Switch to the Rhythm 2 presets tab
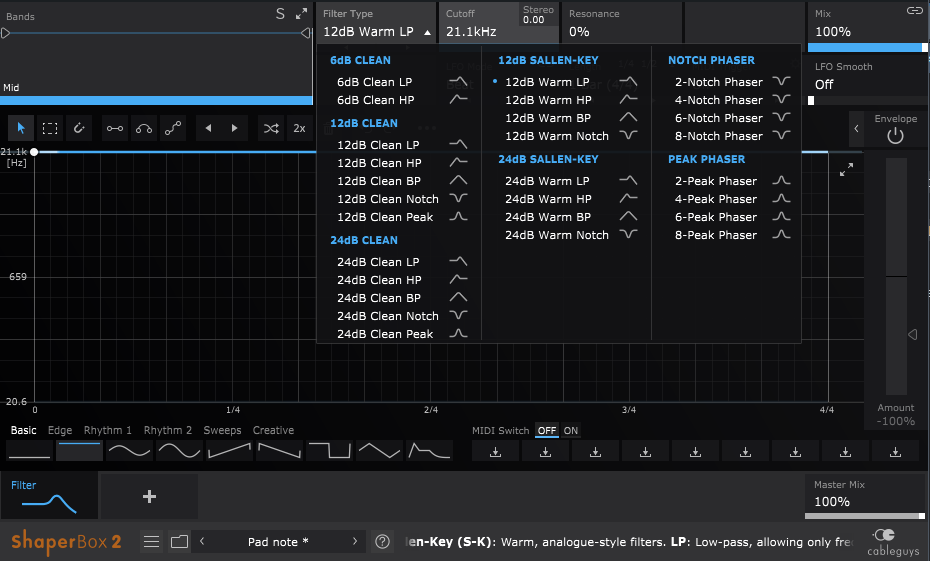The width and height of the screenshot is (930, 561). point(168,430)
